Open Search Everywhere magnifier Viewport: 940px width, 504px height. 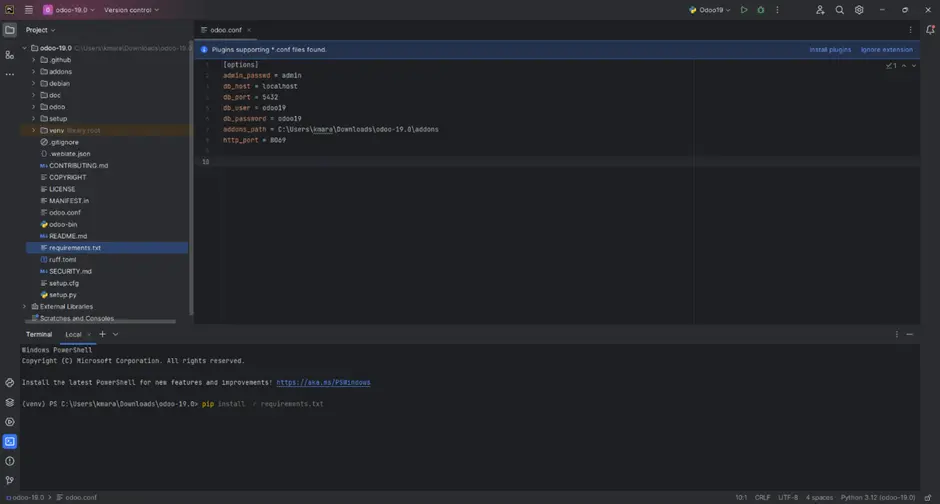840,10
